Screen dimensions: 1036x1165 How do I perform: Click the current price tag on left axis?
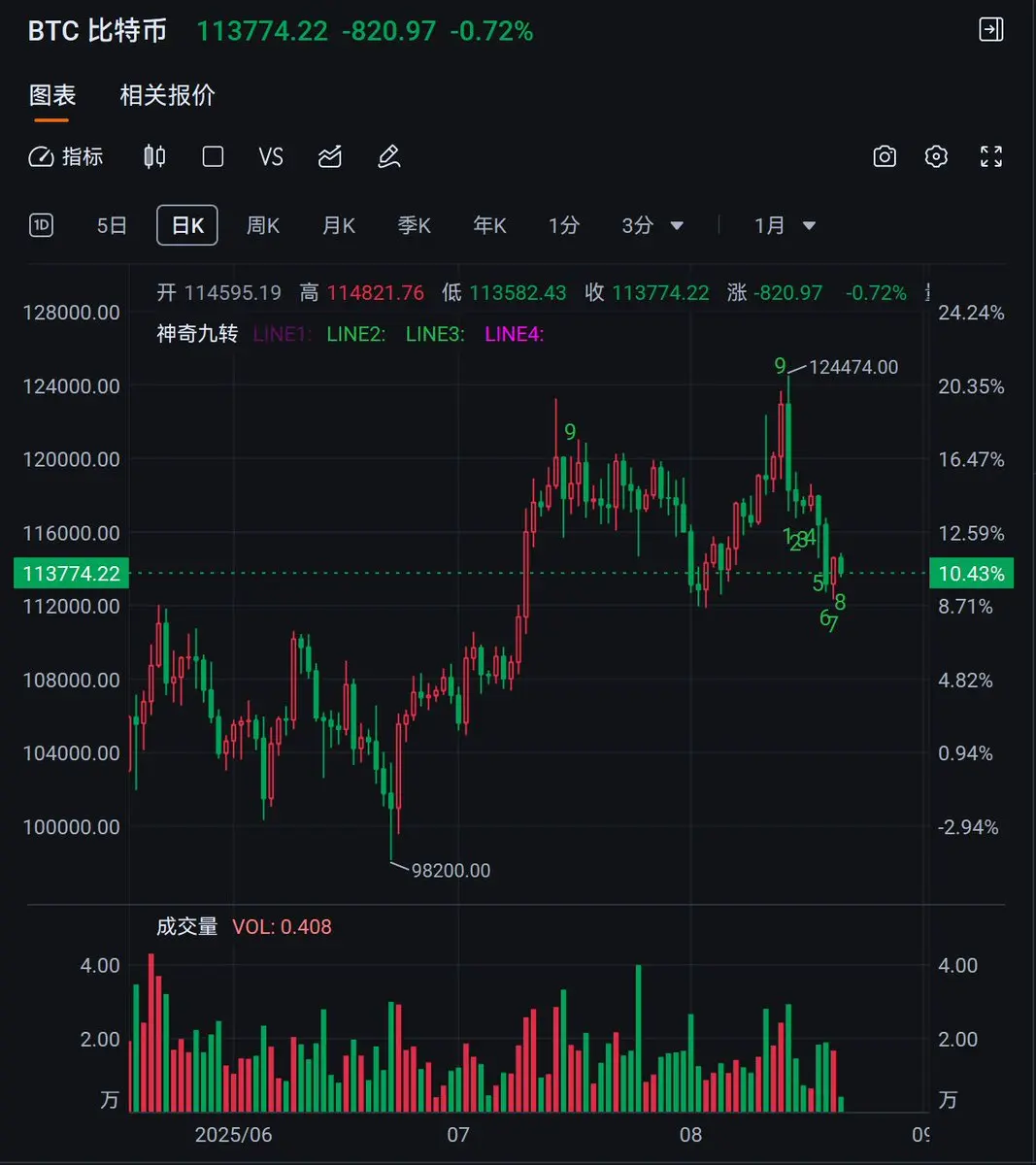[x=71, y=573]
